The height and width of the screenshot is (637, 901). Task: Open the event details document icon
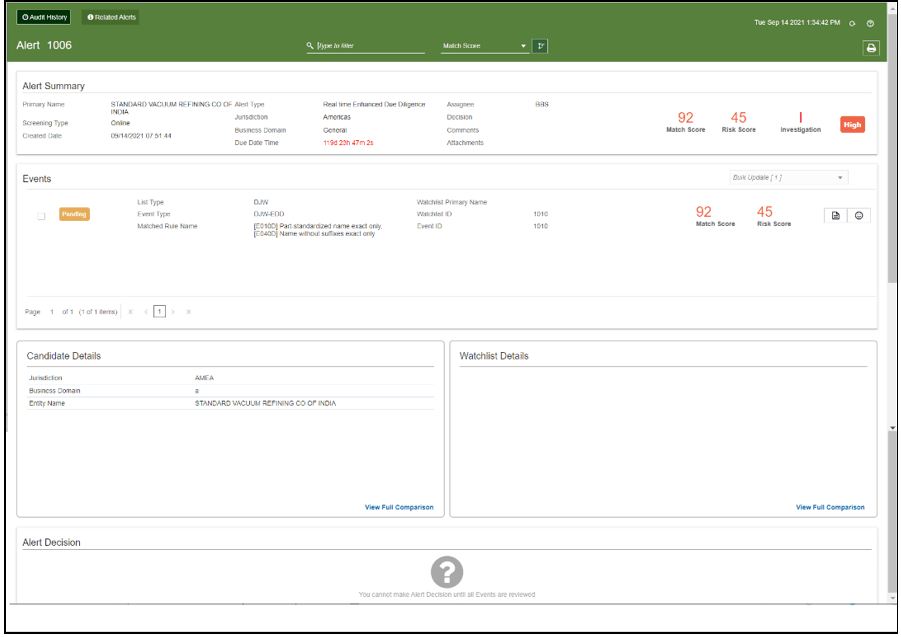pyautogui.click(x=835, y=215)
